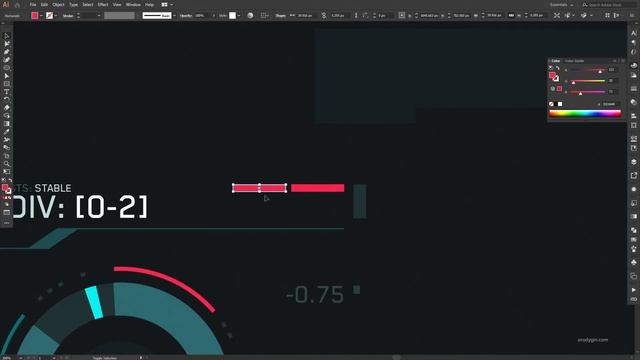Click transform reference point icon

coord(402,16)
